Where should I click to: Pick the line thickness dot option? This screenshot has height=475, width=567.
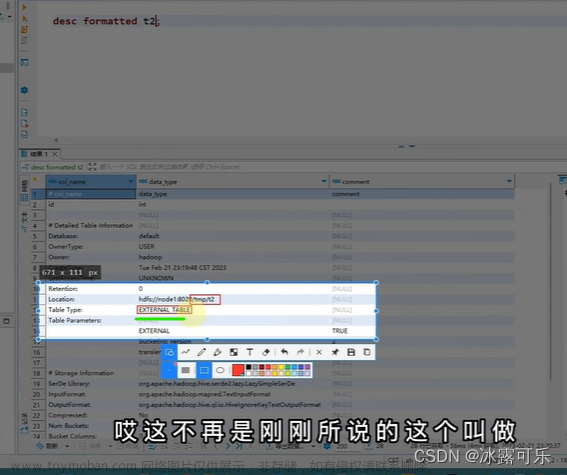(169, 370)
